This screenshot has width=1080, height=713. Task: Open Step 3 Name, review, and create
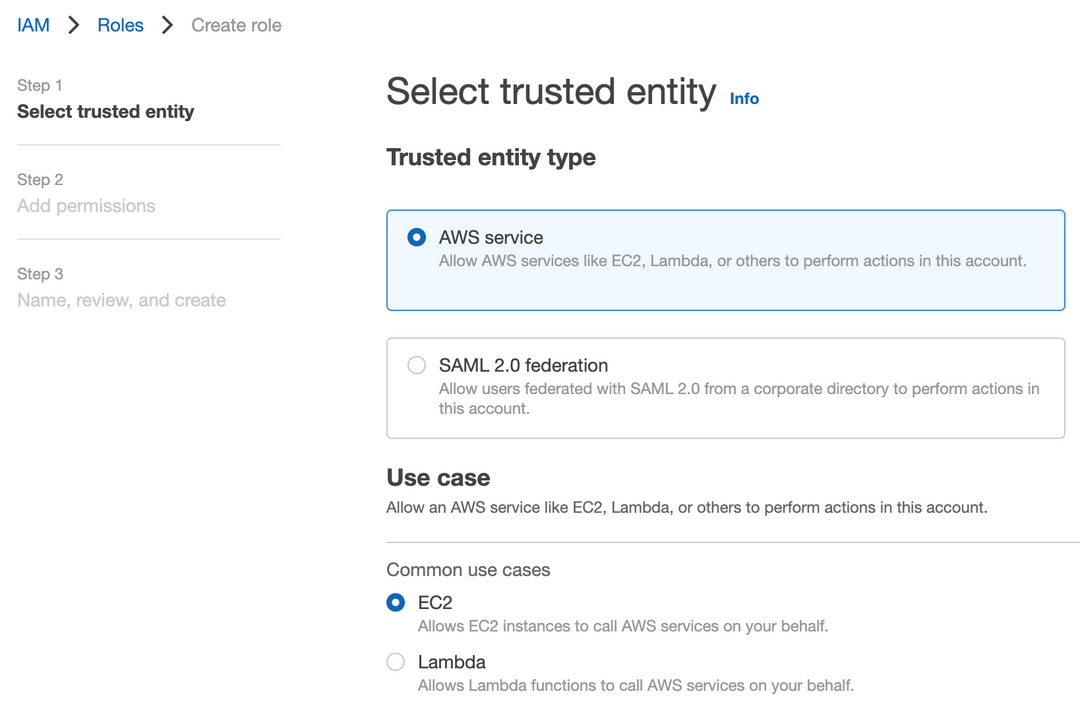coord(121,299)
